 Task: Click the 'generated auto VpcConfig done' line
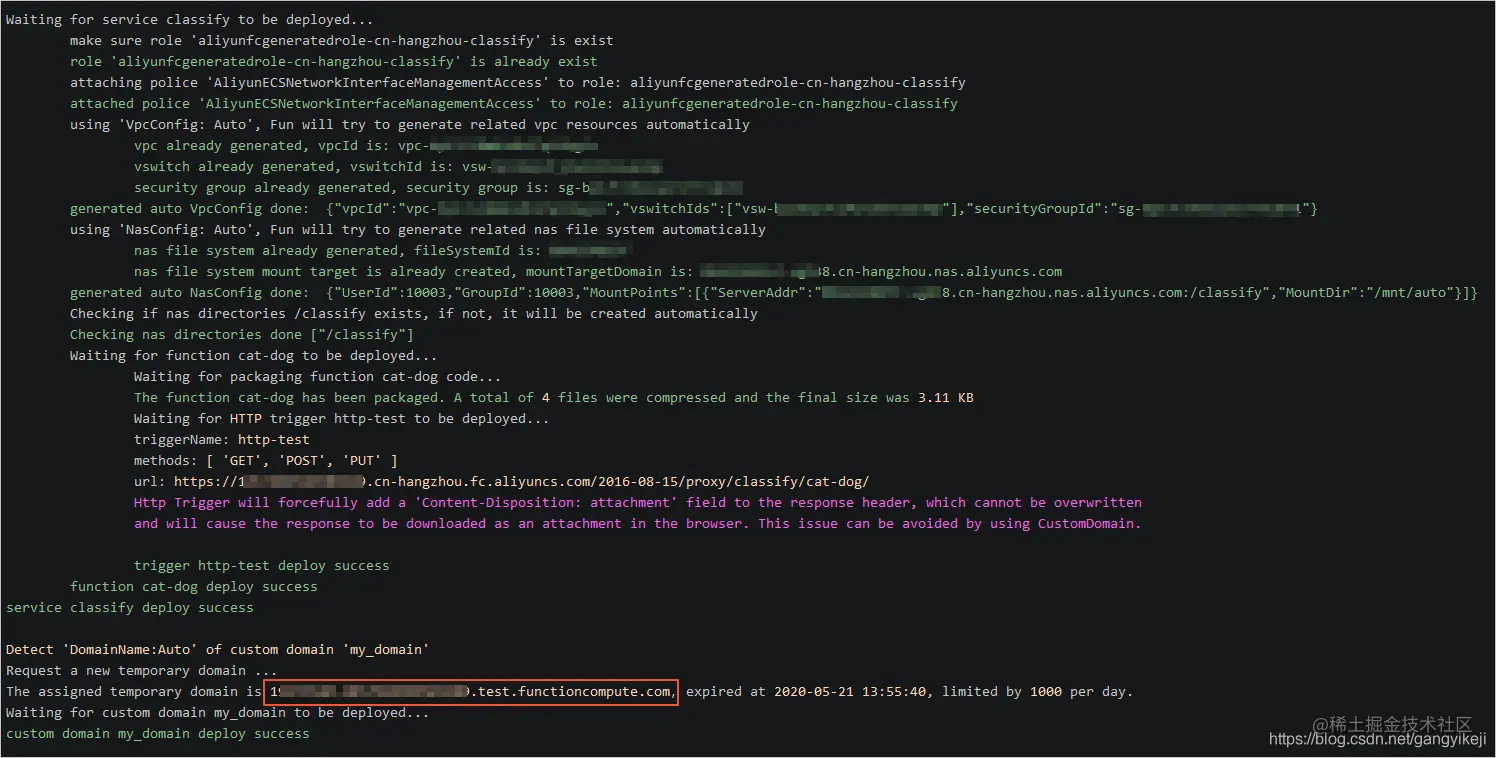click(694, 209)
